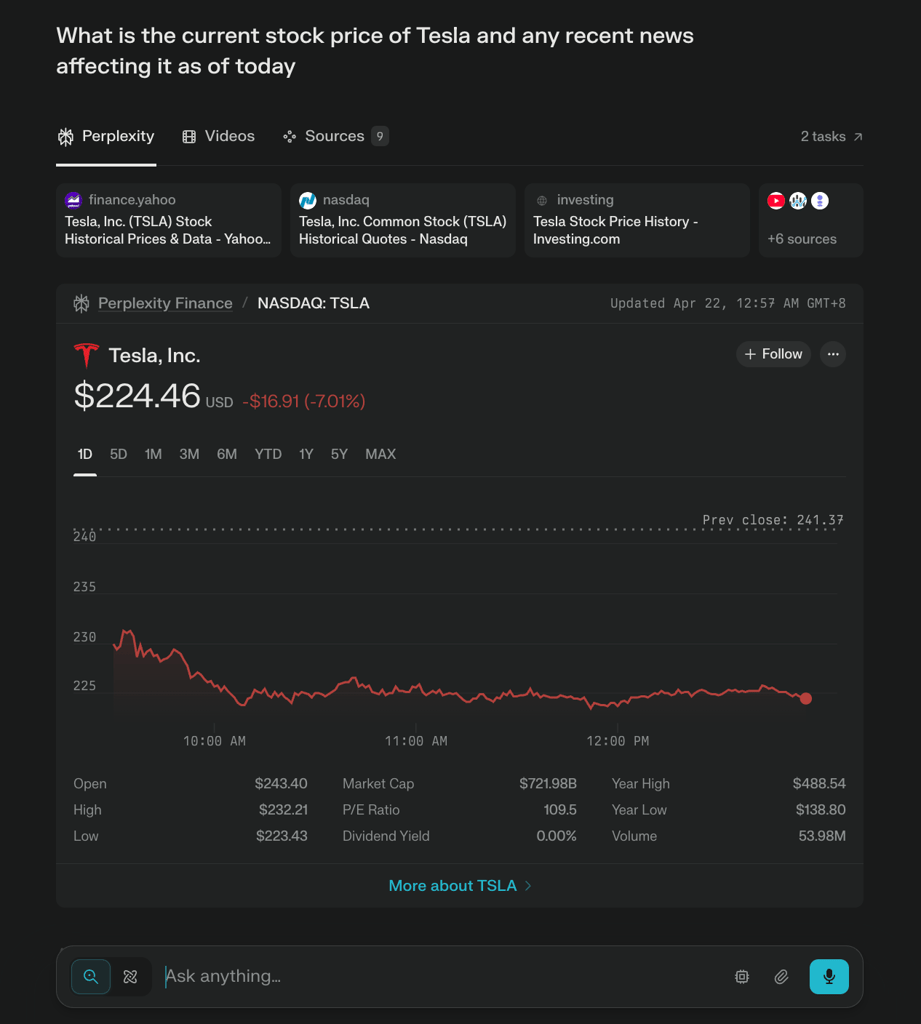
Task: Open the investing.com source card
Action: click(x=637, y=220)
